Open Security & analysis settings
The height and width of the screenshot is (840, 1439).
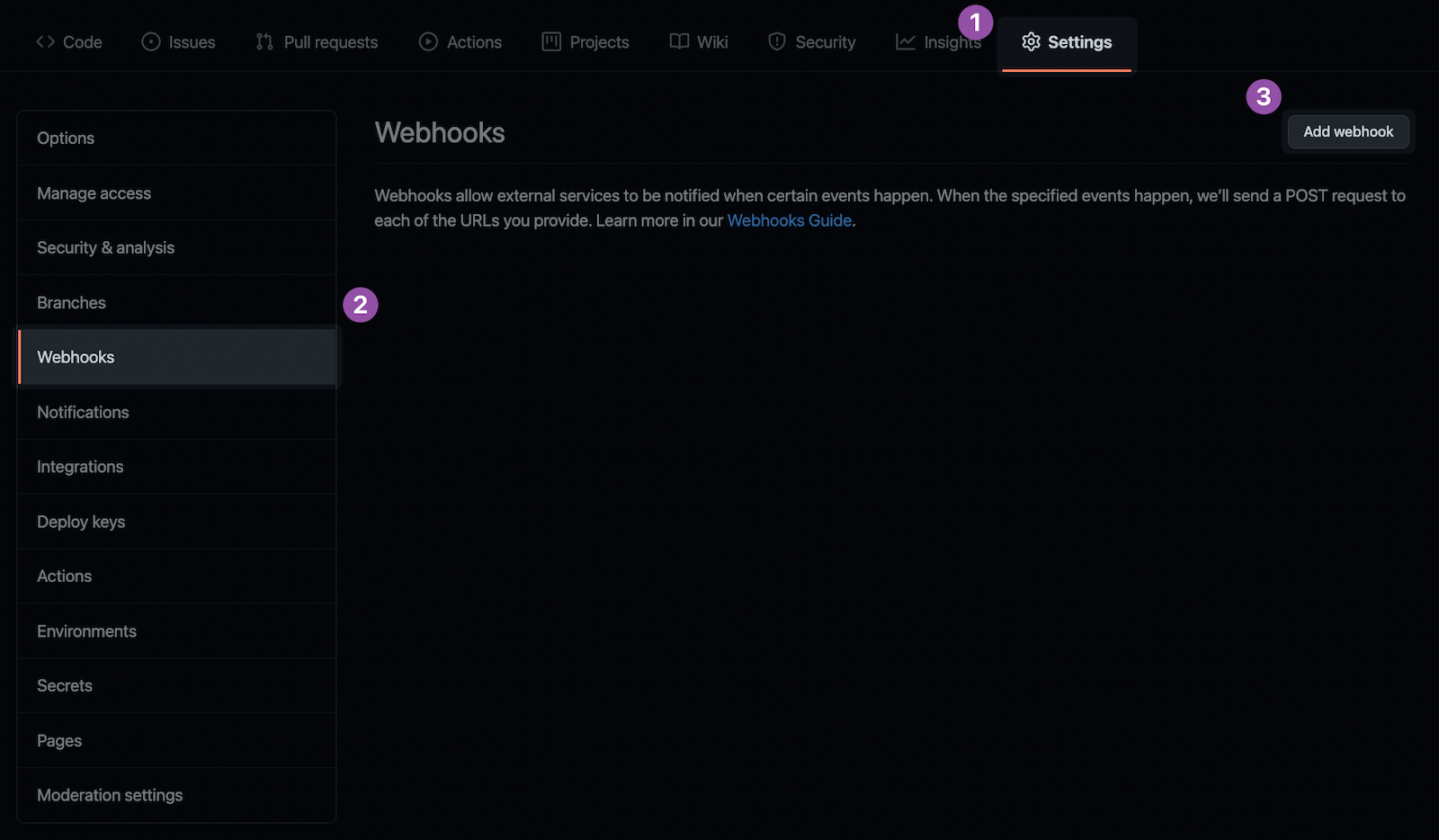coord(176,247)
